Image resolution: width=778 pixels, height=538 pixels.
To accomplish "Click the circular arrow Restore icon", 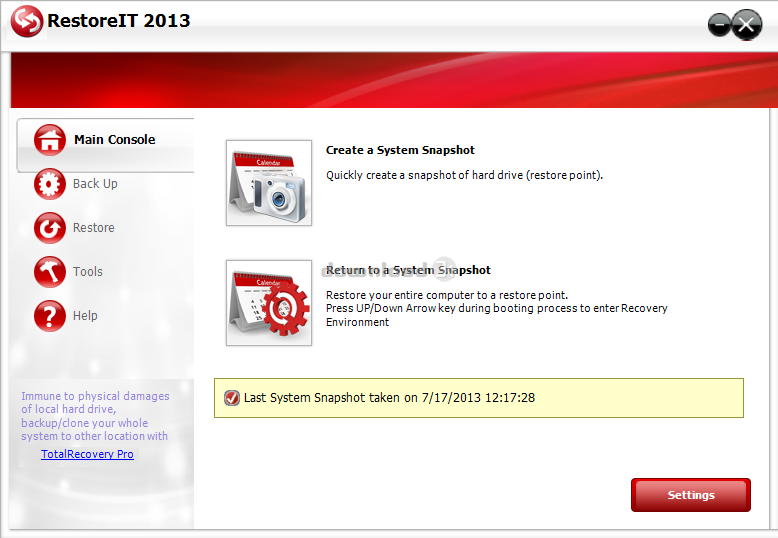I will pos(50,228).
